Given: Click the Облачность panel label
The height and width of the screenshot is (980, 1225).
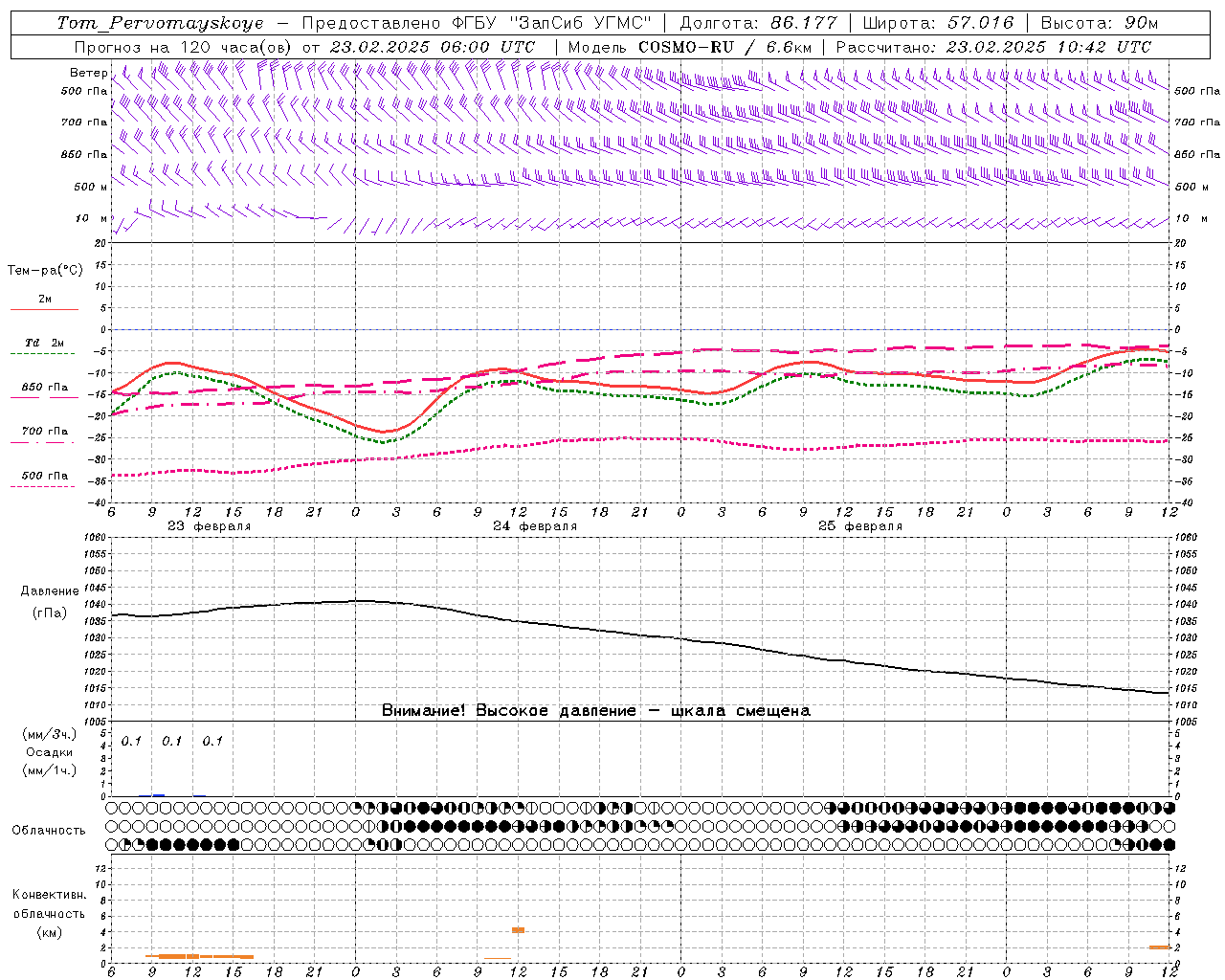Looking at the screenshot, I should (49, 831).
